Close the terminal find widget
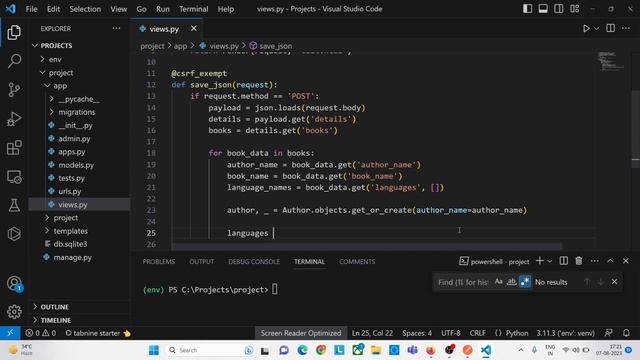The height and width of the screenshot is (360, 640). click(614, 282)
